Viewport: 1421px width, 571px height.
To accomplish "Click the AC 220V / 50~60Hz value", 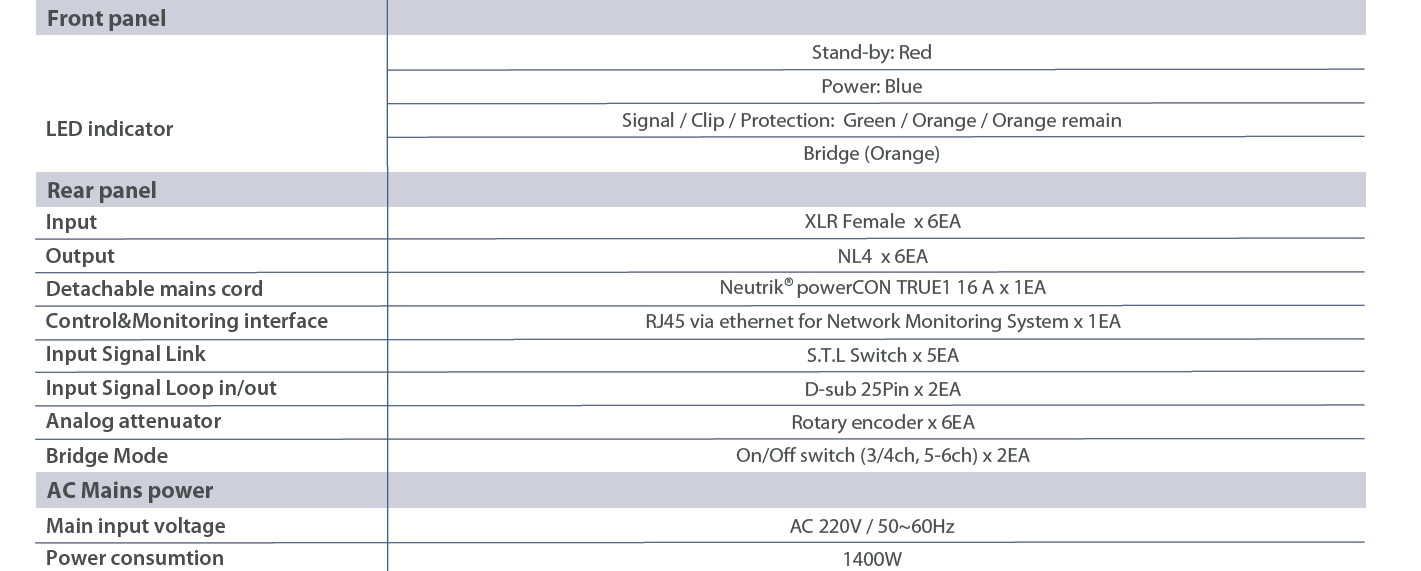I will click(x=872, y=526).
